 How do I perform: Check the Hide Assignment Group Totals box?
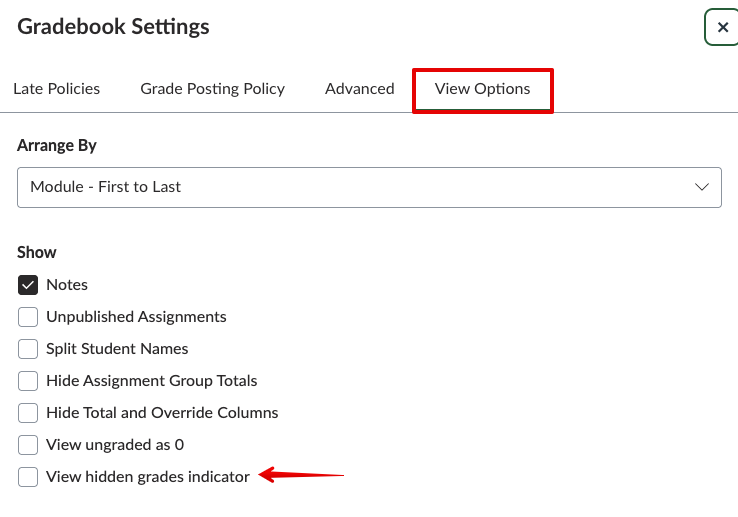pos(28,381)
